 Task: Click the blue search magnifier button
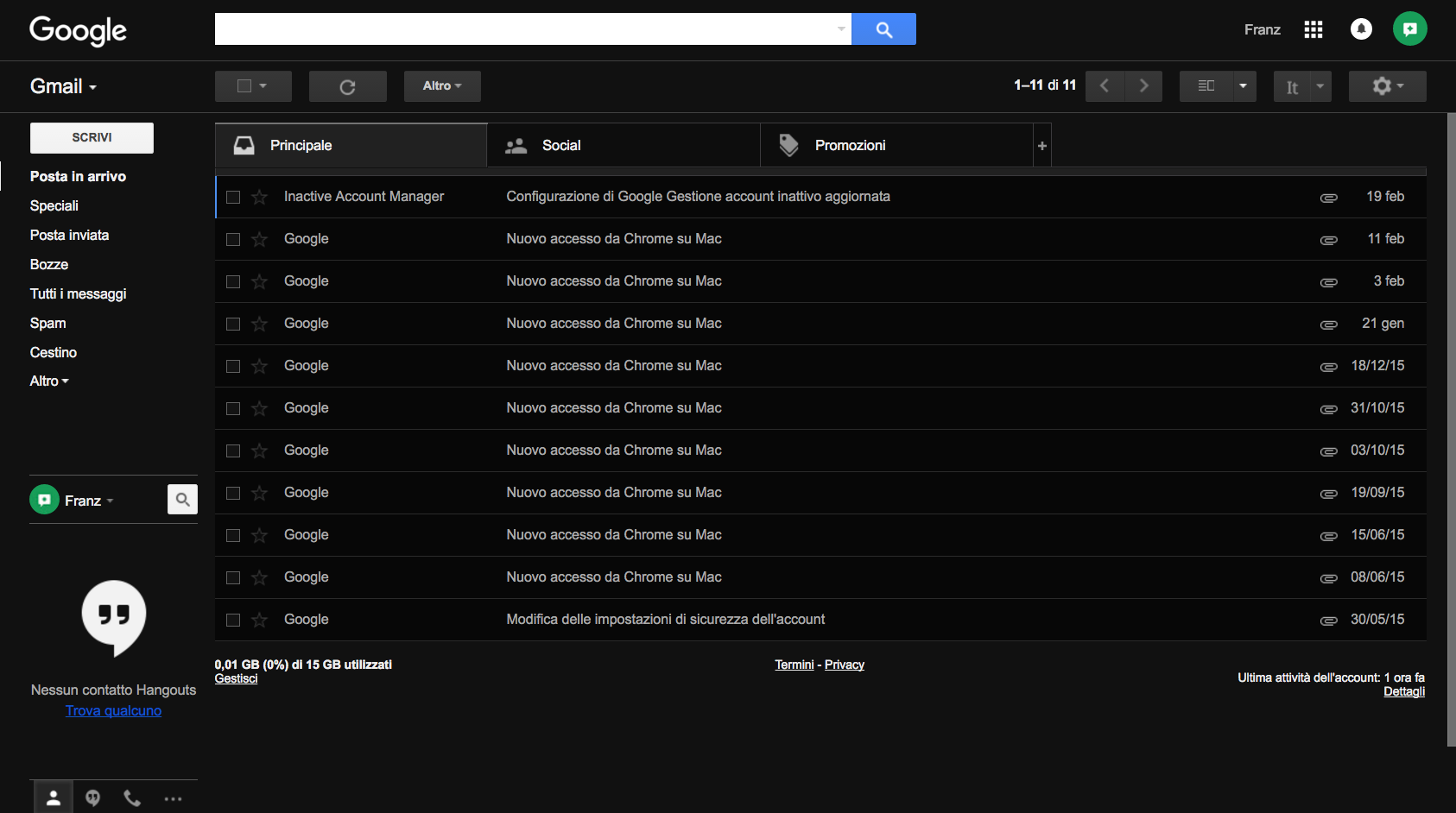point(883,29)
